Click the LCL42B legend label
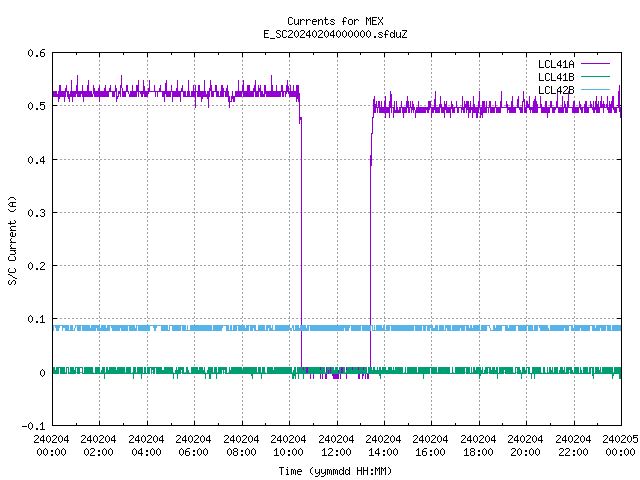 (x=556, y=90)
